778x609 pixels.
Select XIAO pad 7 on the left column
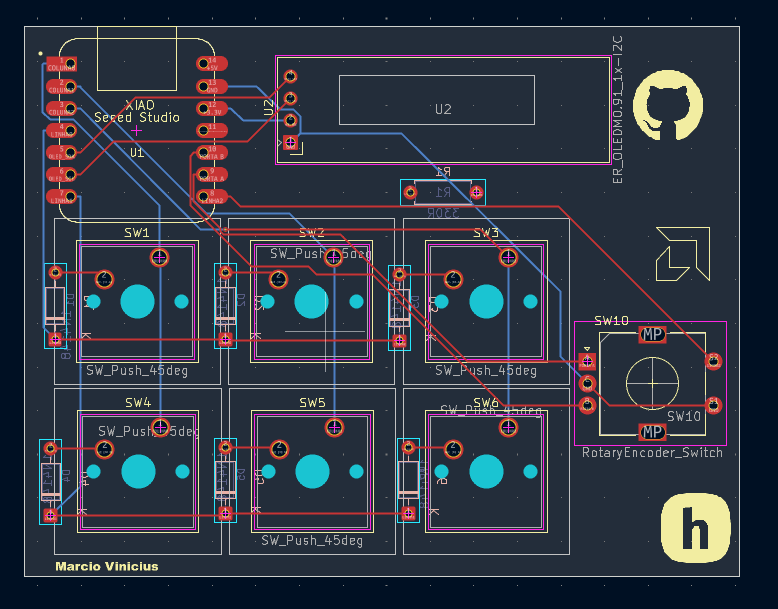pos(62,197)
